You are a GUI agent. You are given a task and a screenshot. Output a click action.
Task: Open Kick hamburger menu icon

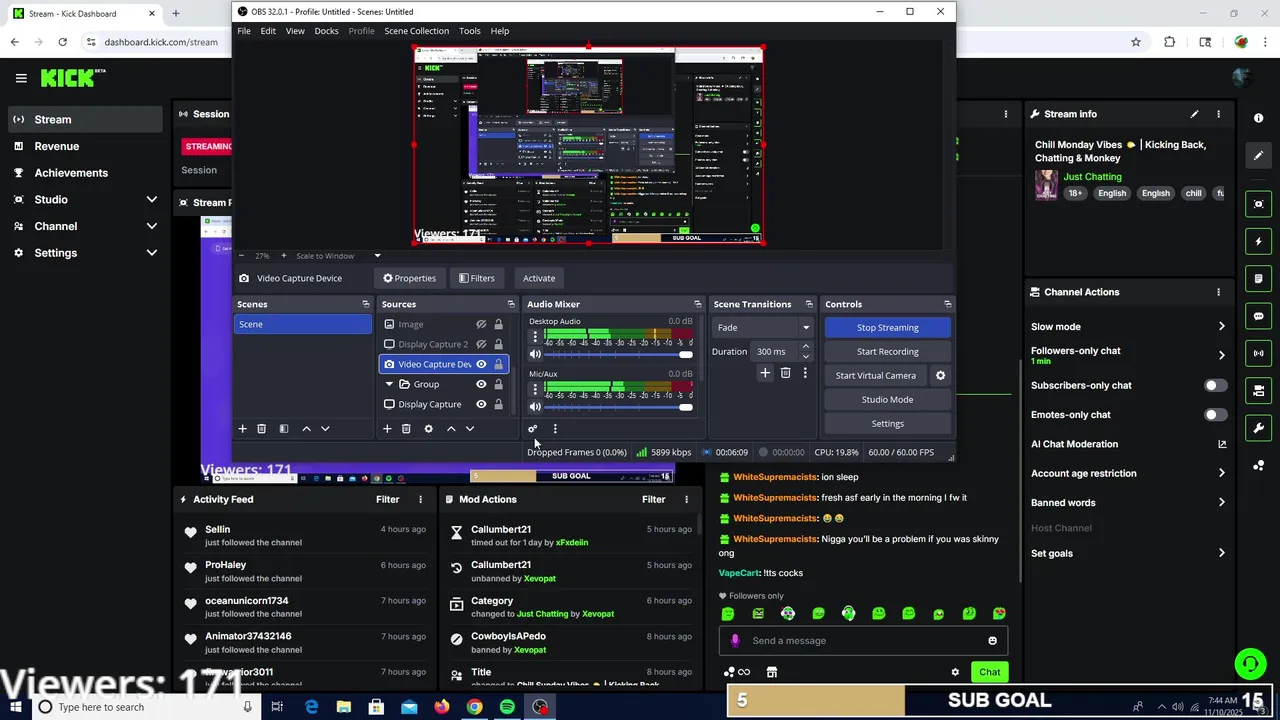coord(21,77)
